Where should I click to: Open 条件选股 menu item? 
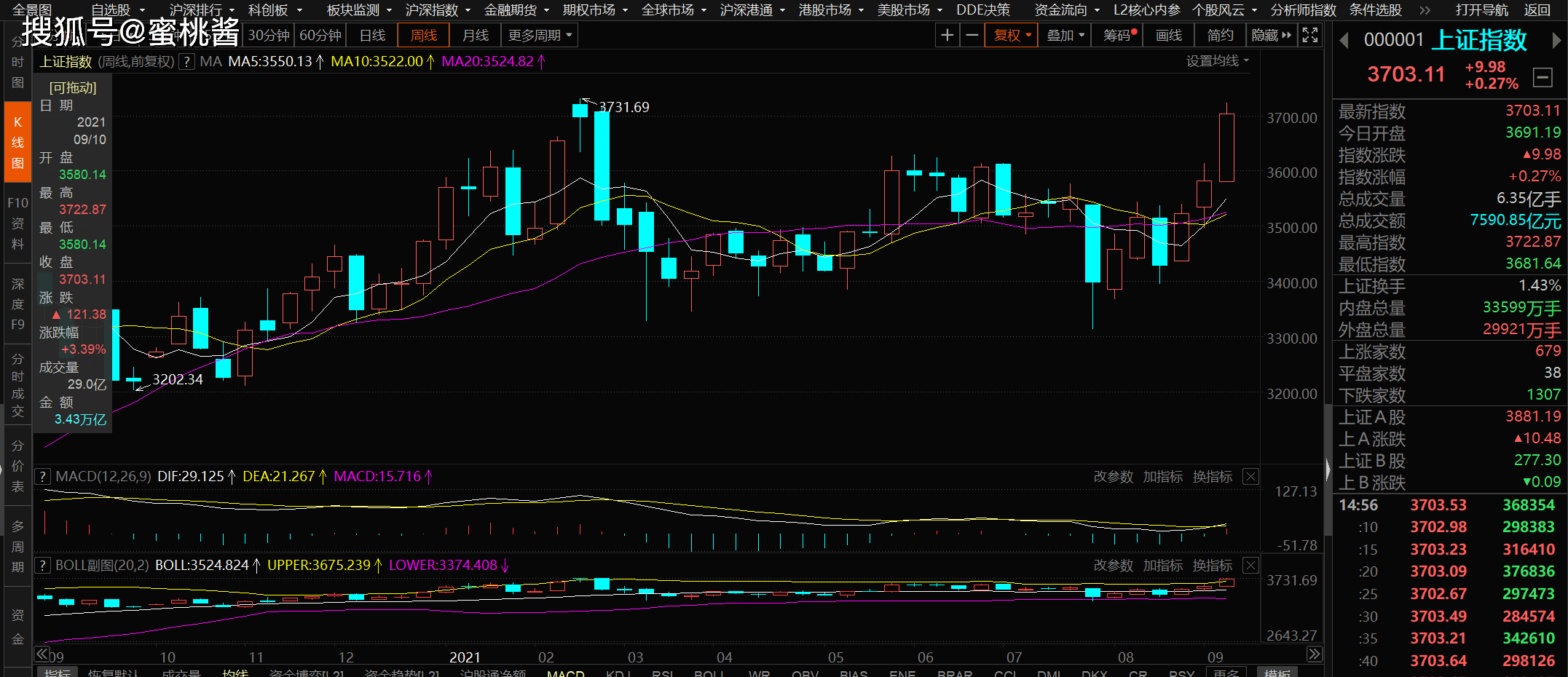pos(1375,10)
